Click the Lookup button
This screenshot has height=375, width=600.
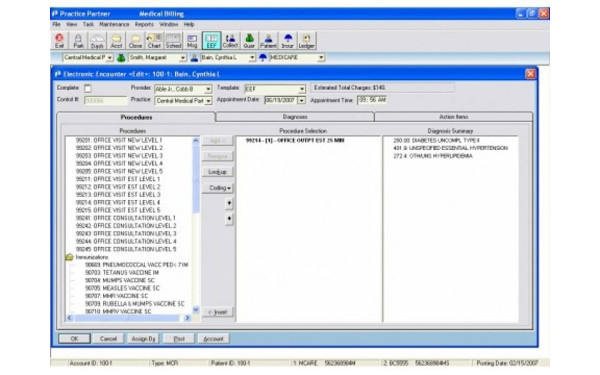click(x=217, y=172)
